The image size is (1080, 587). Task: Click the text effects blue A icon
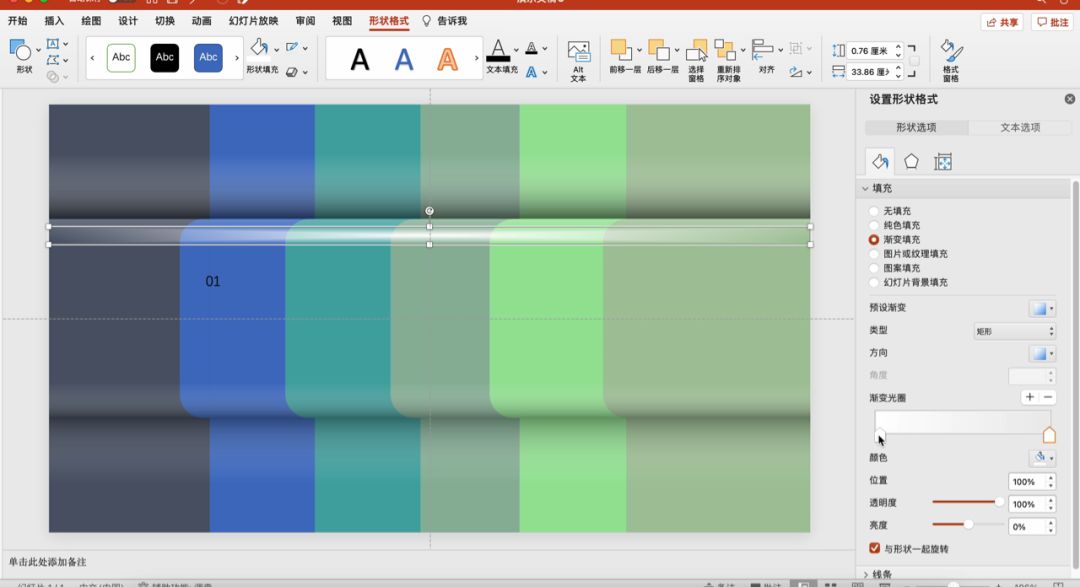[x=531, y=72]
